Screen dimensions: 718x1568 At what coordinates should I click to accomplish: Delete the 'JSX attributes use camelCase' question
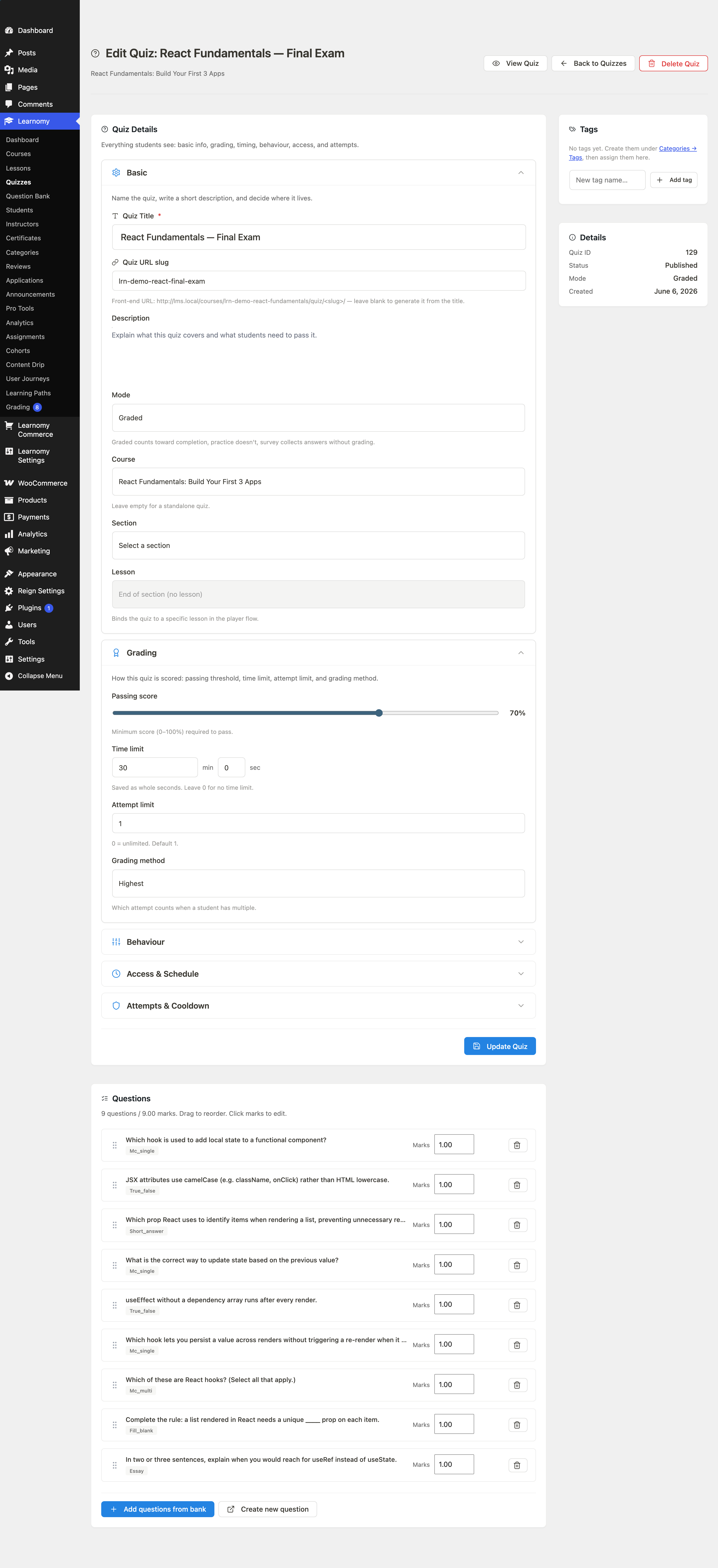pyautogui.click(x=517, y=1185)
